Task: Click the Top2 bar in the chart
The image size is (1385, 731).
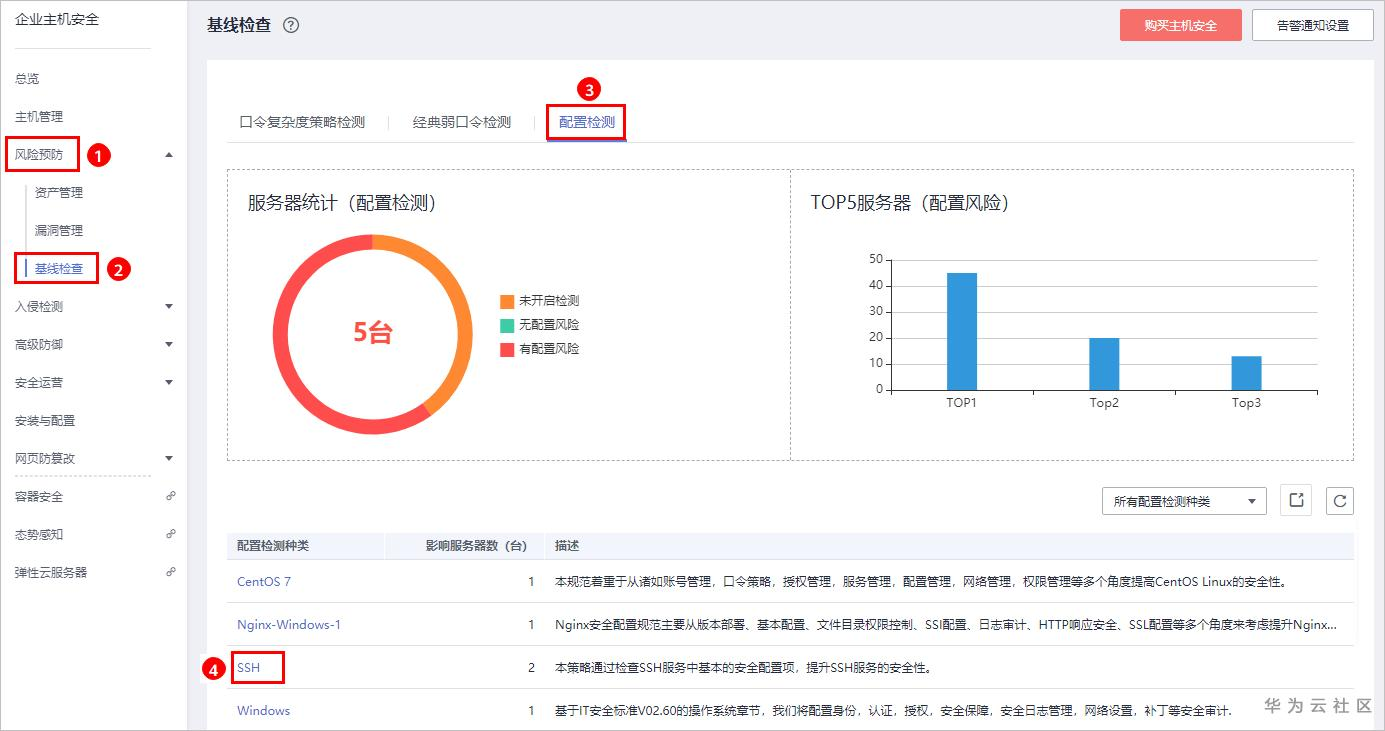Action: click(1104, 364)
